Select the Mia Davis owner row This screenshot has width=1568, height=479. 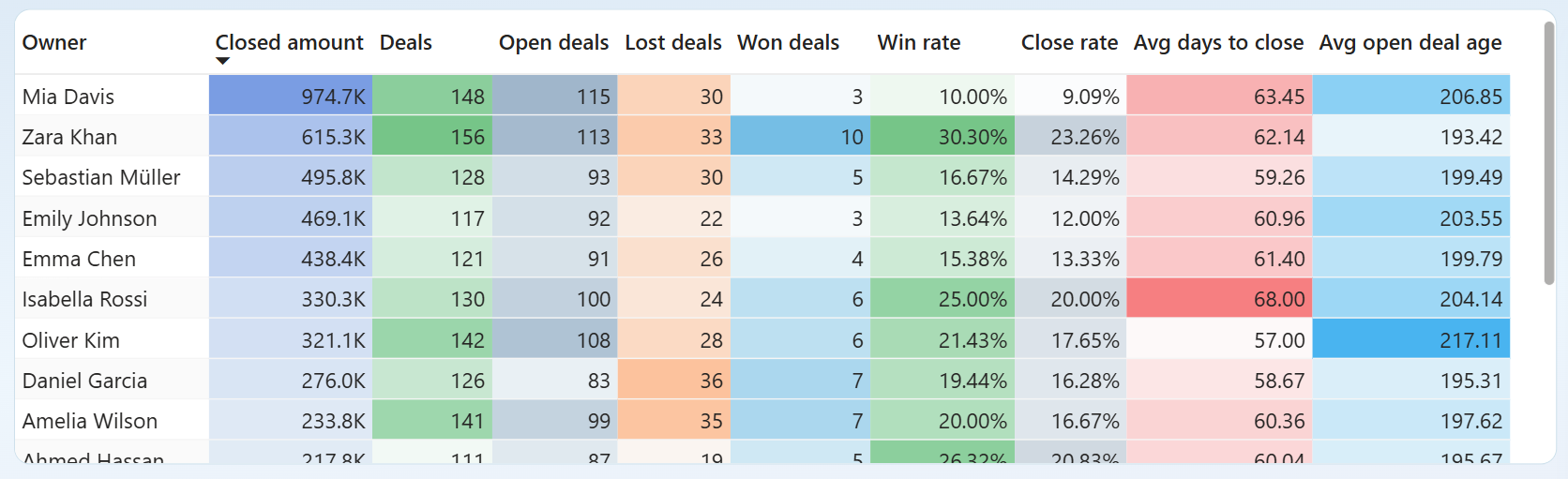68,97
